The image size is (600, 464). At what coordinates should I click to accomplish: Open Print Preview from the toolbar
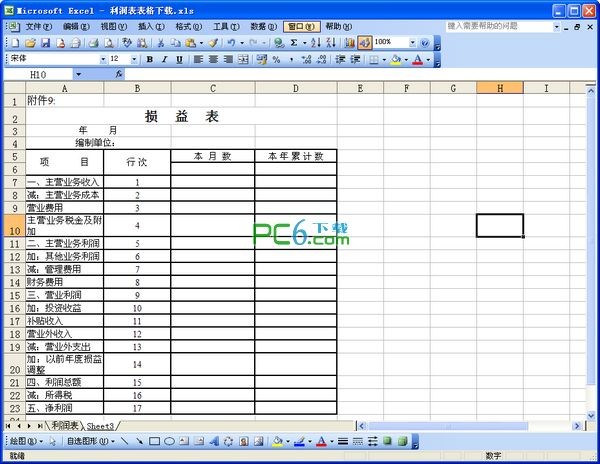109,43
